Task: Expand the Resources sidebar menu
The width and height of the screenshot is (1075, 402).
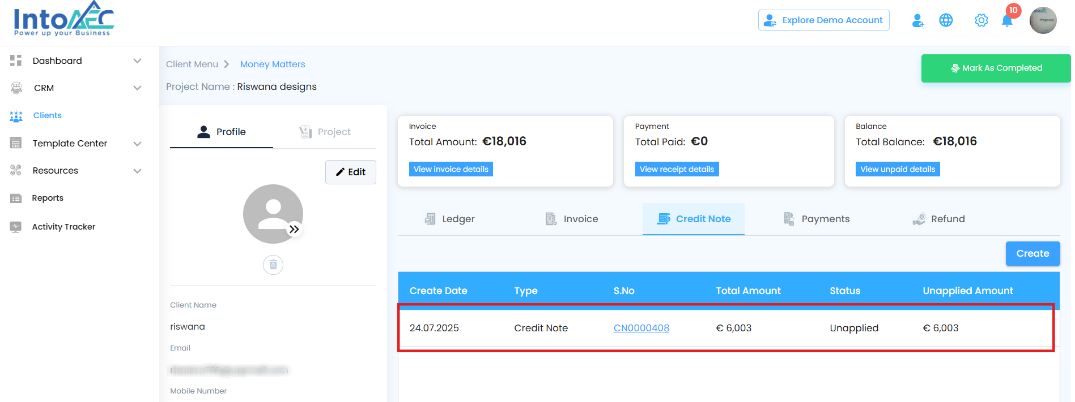Action: pyautogui.click(x=137, y=171)
